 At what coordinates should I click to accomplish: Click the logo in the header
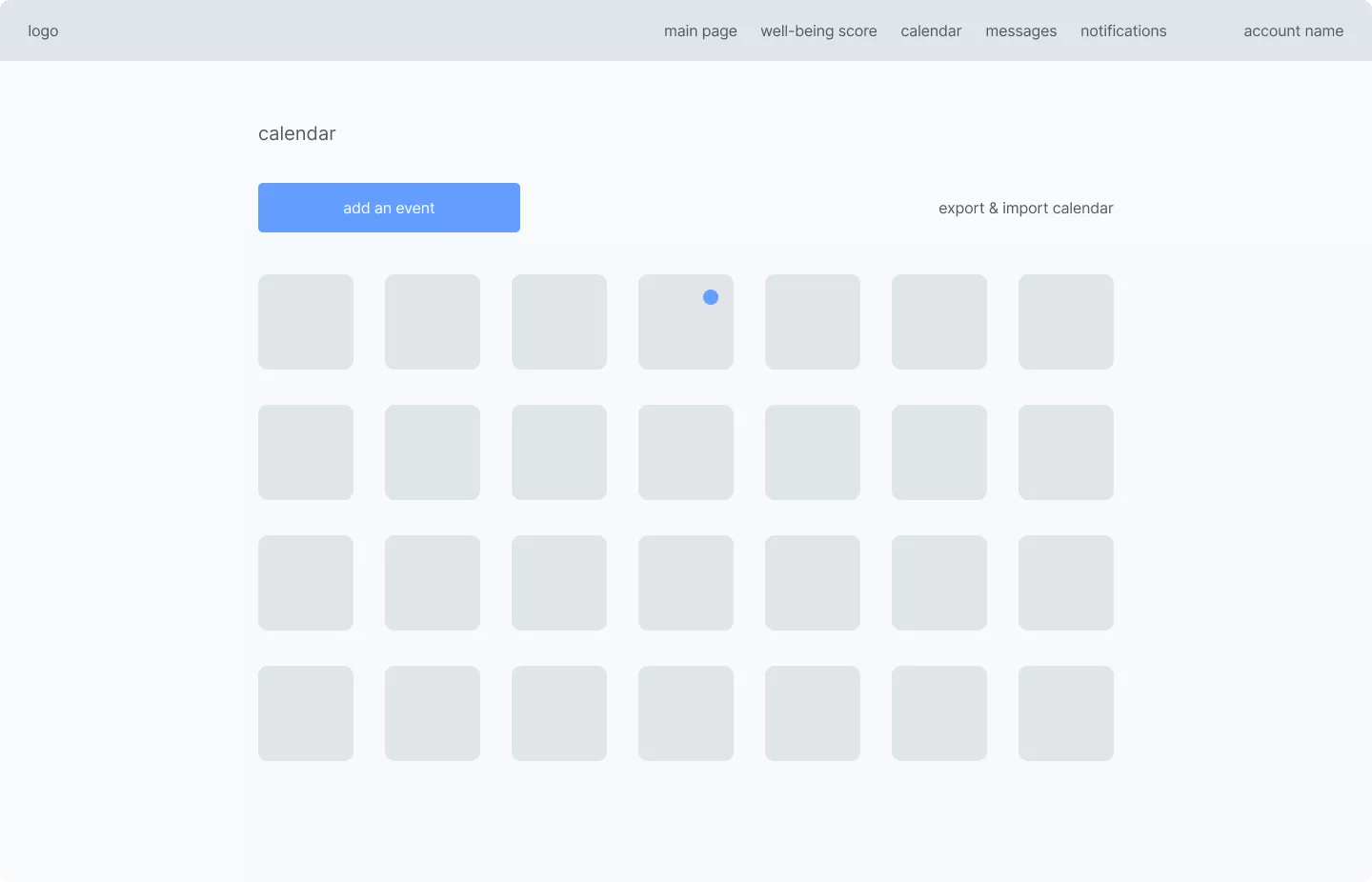[43, 30]
